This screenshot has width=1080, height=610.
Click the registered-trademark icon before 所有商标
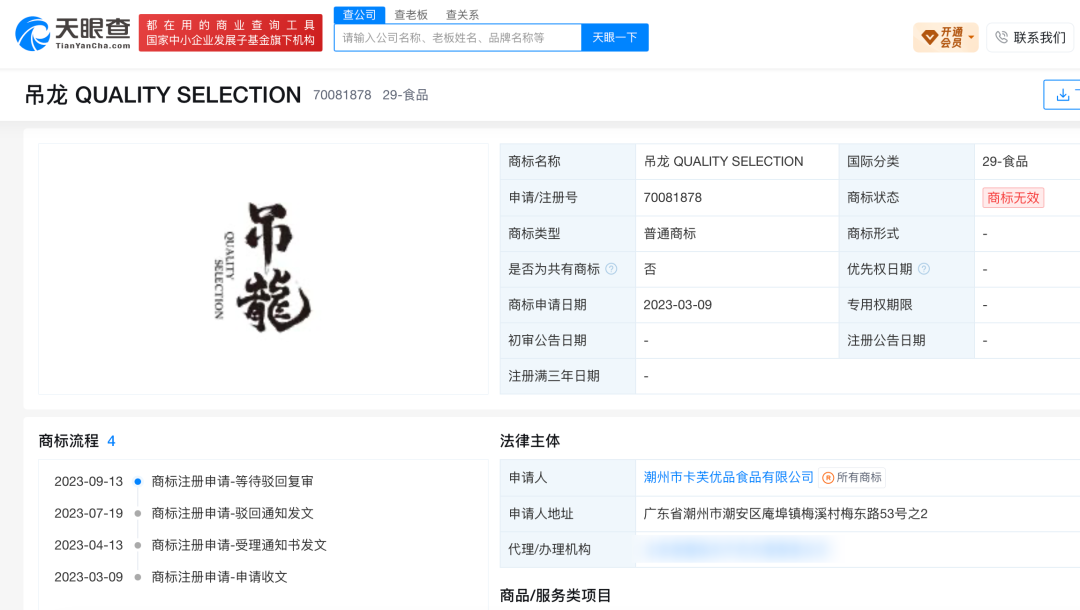point(828,478)
